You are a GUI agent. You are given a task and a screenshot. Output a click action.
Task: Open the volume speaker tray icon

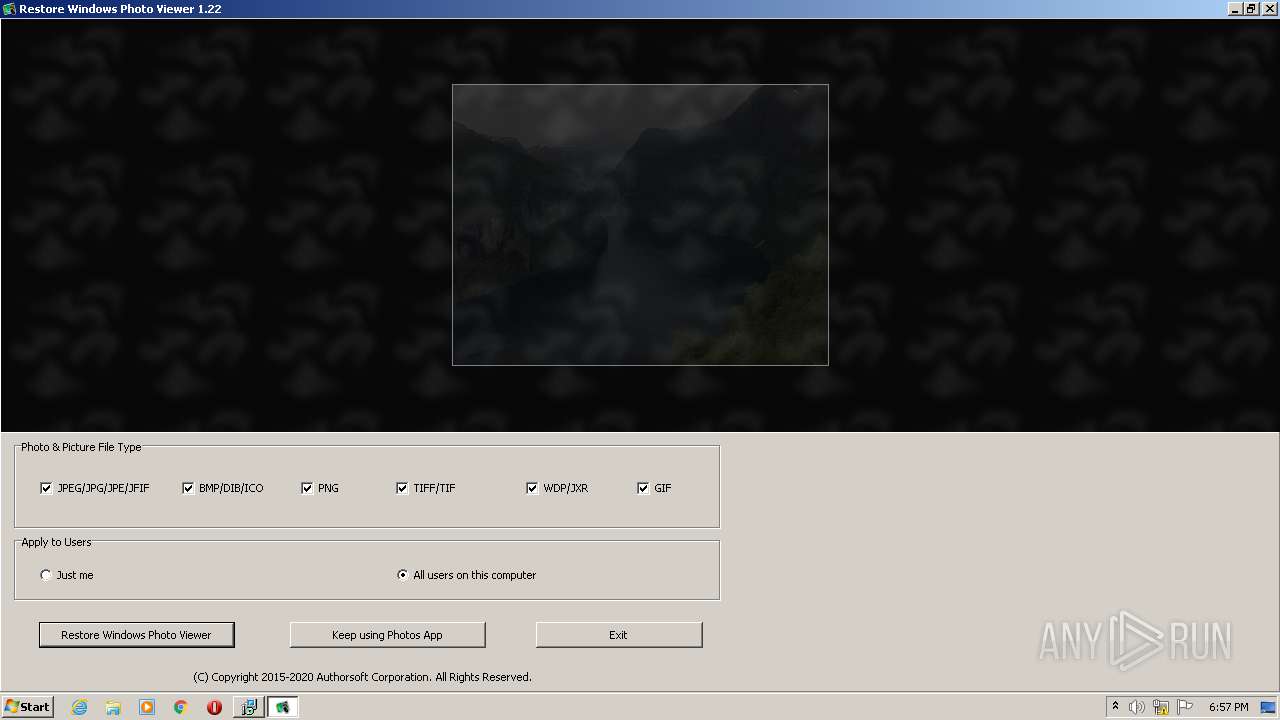pyautogui.click(x=1137, y=707)
